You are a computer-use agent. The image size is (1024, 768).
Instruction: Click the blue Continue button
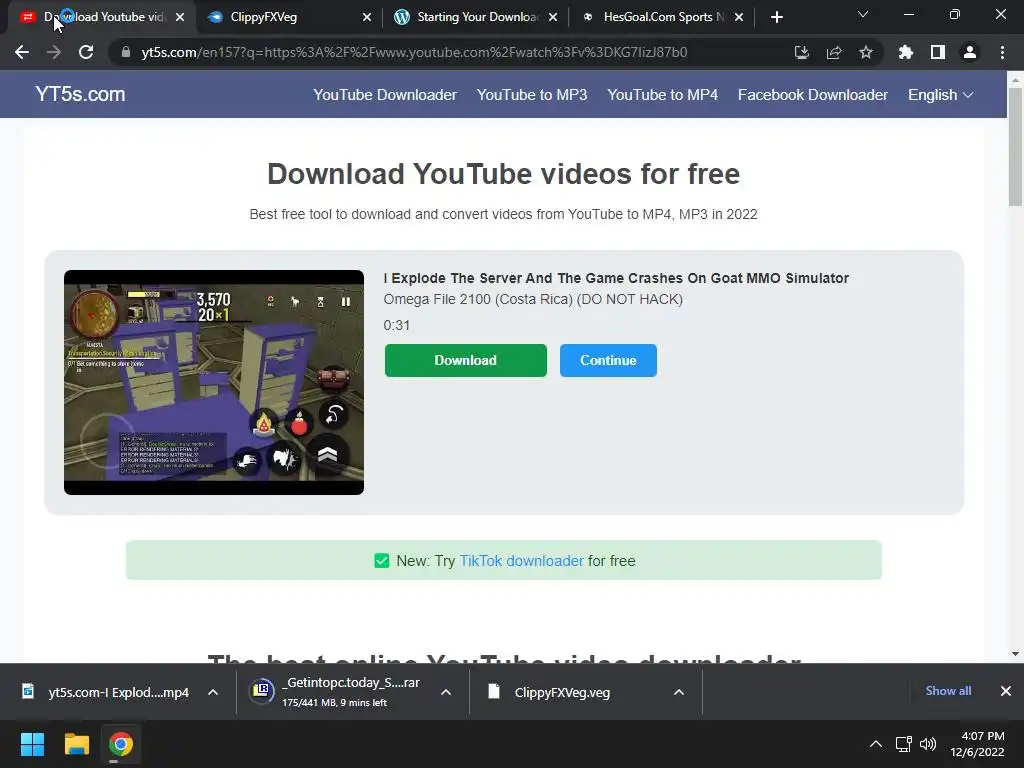pyautogui.click(x=608, y=360)
